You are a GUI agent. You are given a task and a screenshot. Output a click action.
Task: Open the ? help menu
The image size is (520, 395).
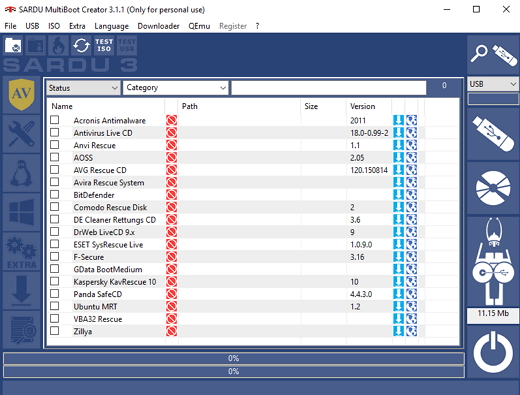click(257, 26)
